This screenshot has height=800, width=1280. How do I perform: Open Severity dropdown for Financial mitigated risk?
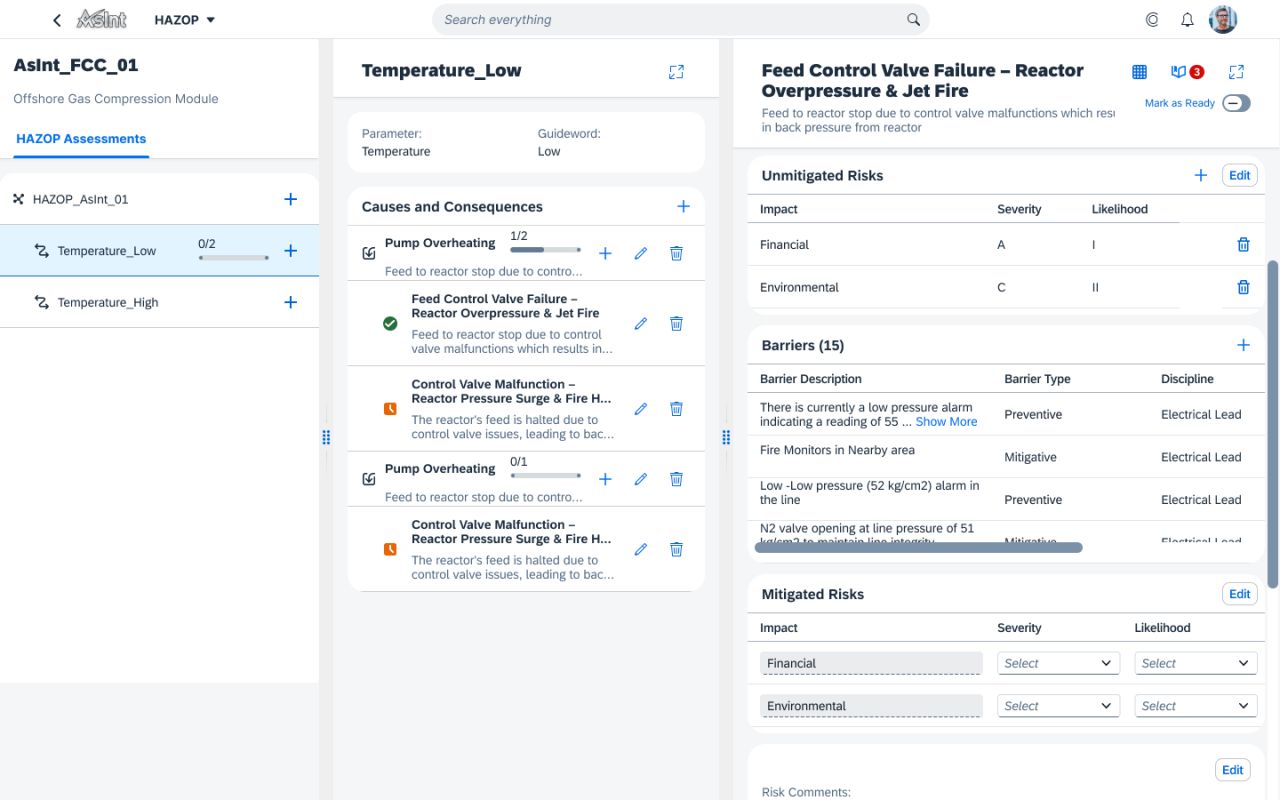pyautogui.click(x=1057, y=663)
